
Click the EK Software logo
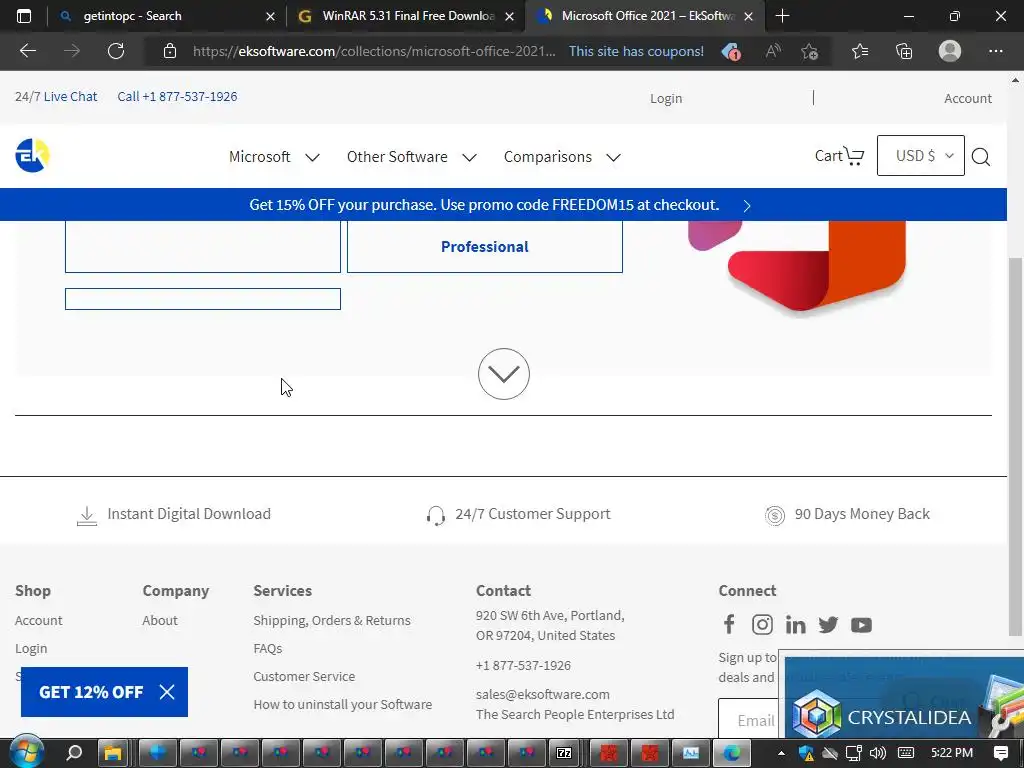point(32,155)
